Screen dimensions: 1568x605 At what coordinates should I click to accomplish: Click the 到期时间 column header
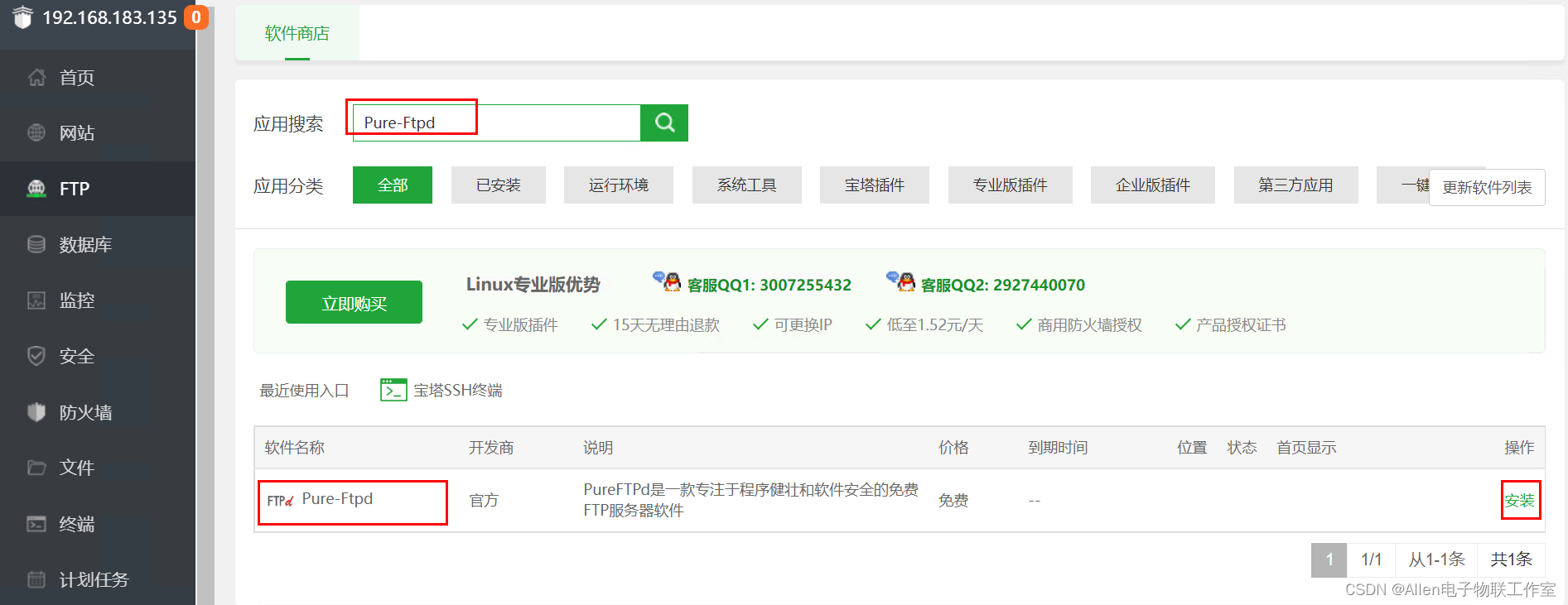point(1058,448)
